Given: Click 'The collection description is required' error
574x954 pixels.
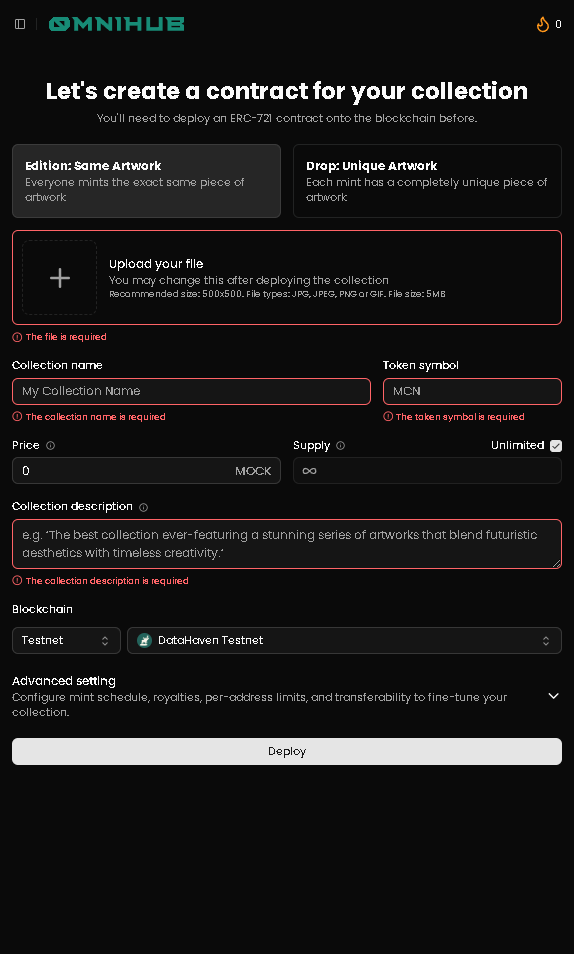Looking at the screenshot, I should pyautogui.click(x=107, y=580).
